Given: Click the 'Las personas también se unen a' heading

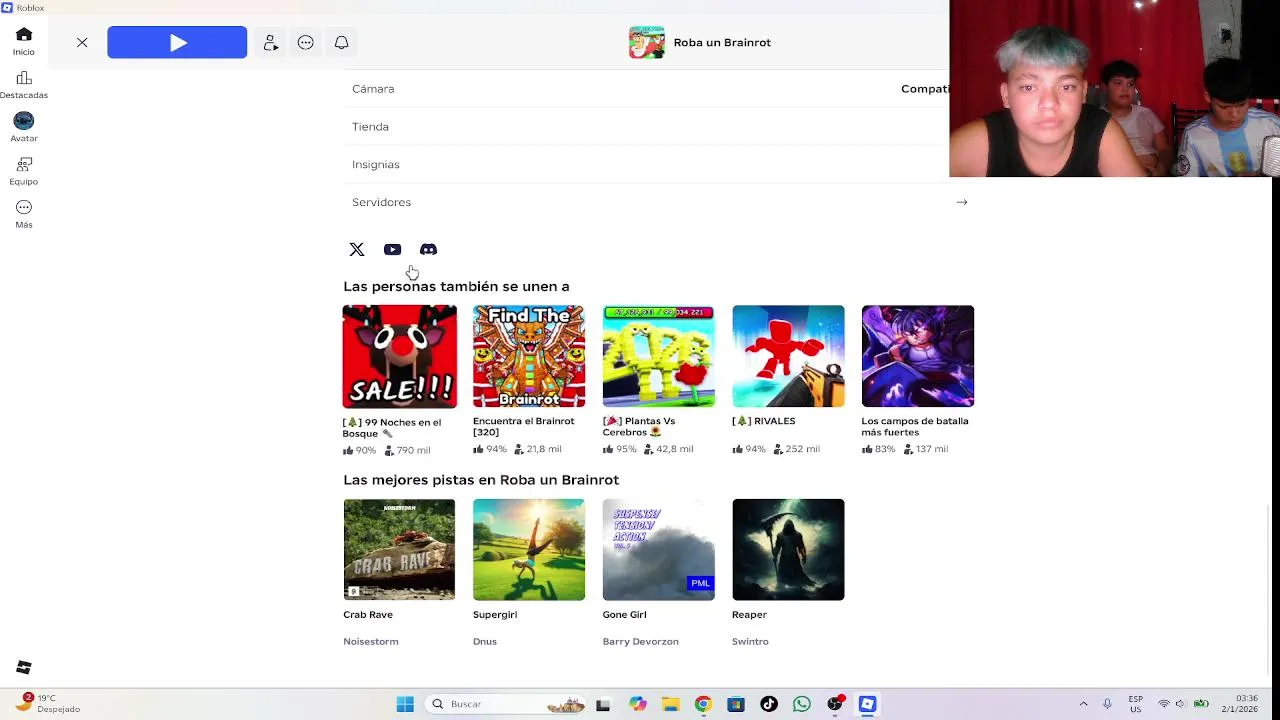Looking at the screenshot, I should [x=456, y=286].
